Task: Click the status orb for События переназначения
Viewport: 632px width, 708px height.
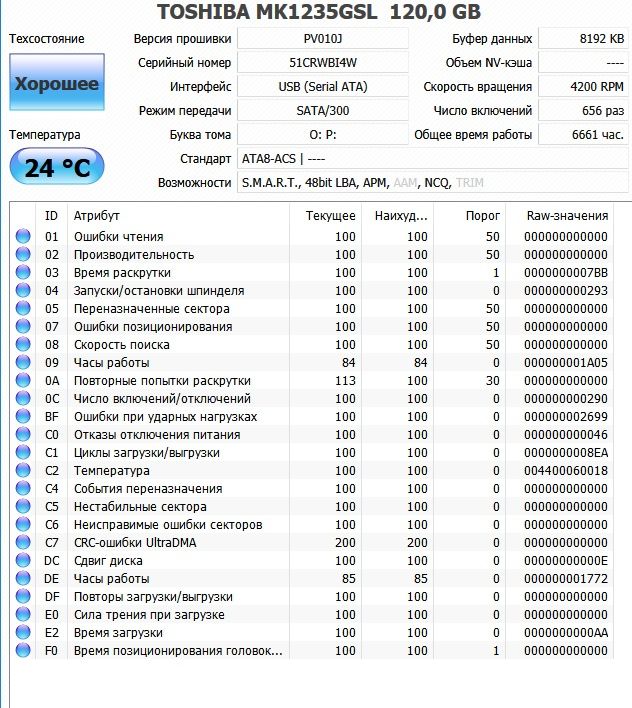Action: (x=23, y=488)
